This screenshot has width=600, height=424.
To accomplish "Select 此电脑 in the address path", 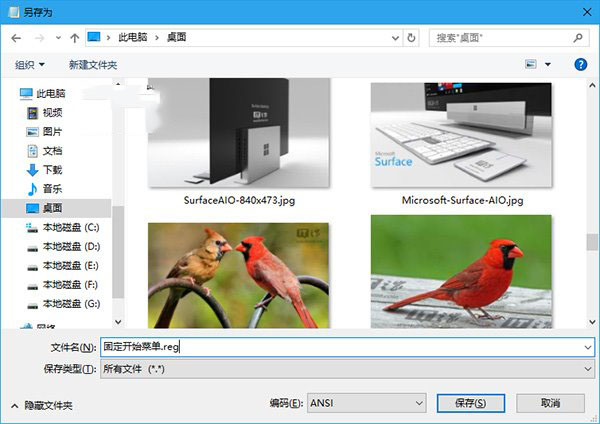I will pos(133,37).
